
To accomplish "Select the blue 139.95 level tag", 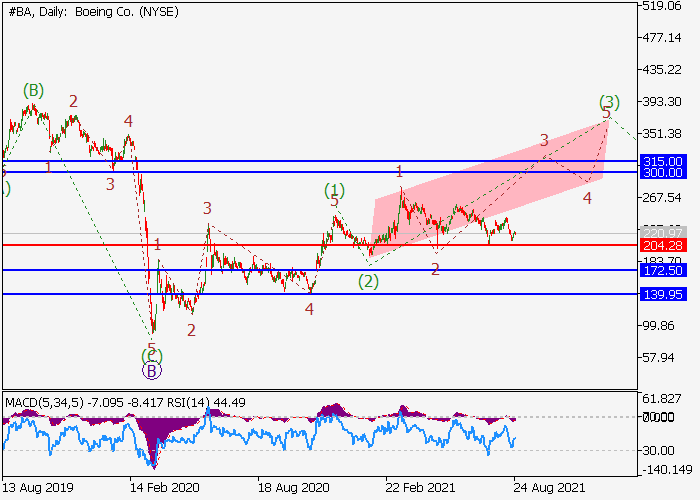I will 663,294.
